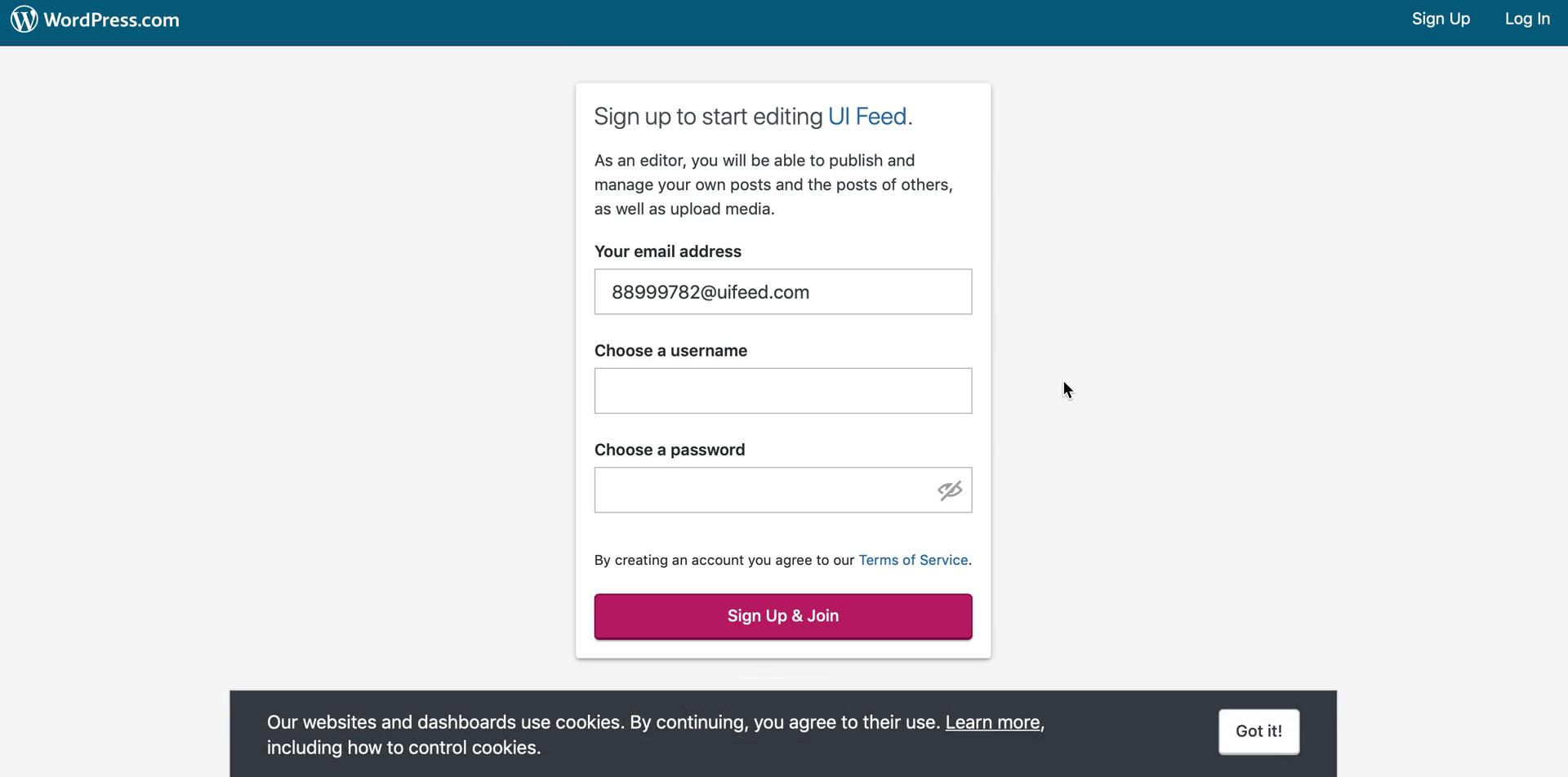
Task: Click the Your email address label
Action: coord(667,251)
